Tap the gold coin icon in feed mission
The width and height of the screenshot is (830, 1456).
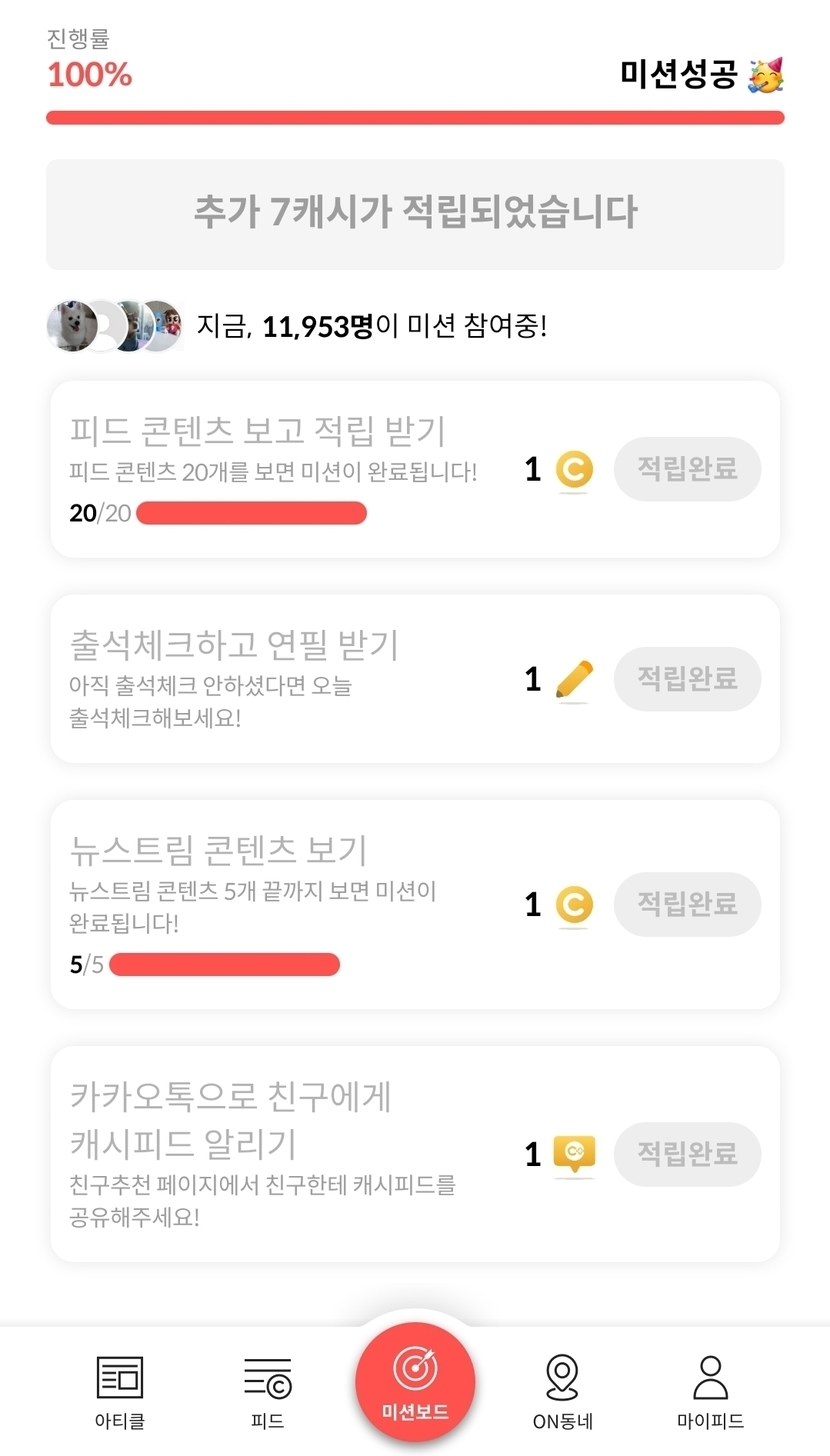pyautogui.click(x=574, y=470)
